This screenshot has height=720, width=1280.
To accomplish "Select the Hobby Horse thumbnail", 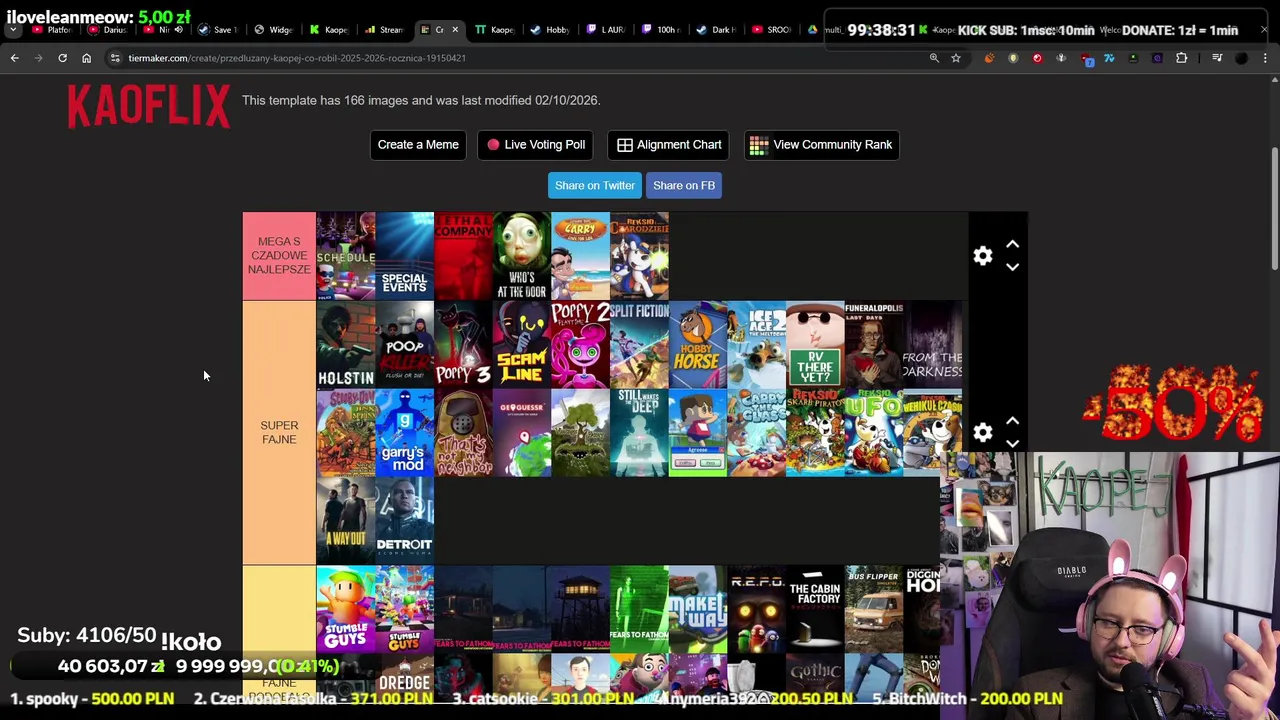I will click(698, 345).
